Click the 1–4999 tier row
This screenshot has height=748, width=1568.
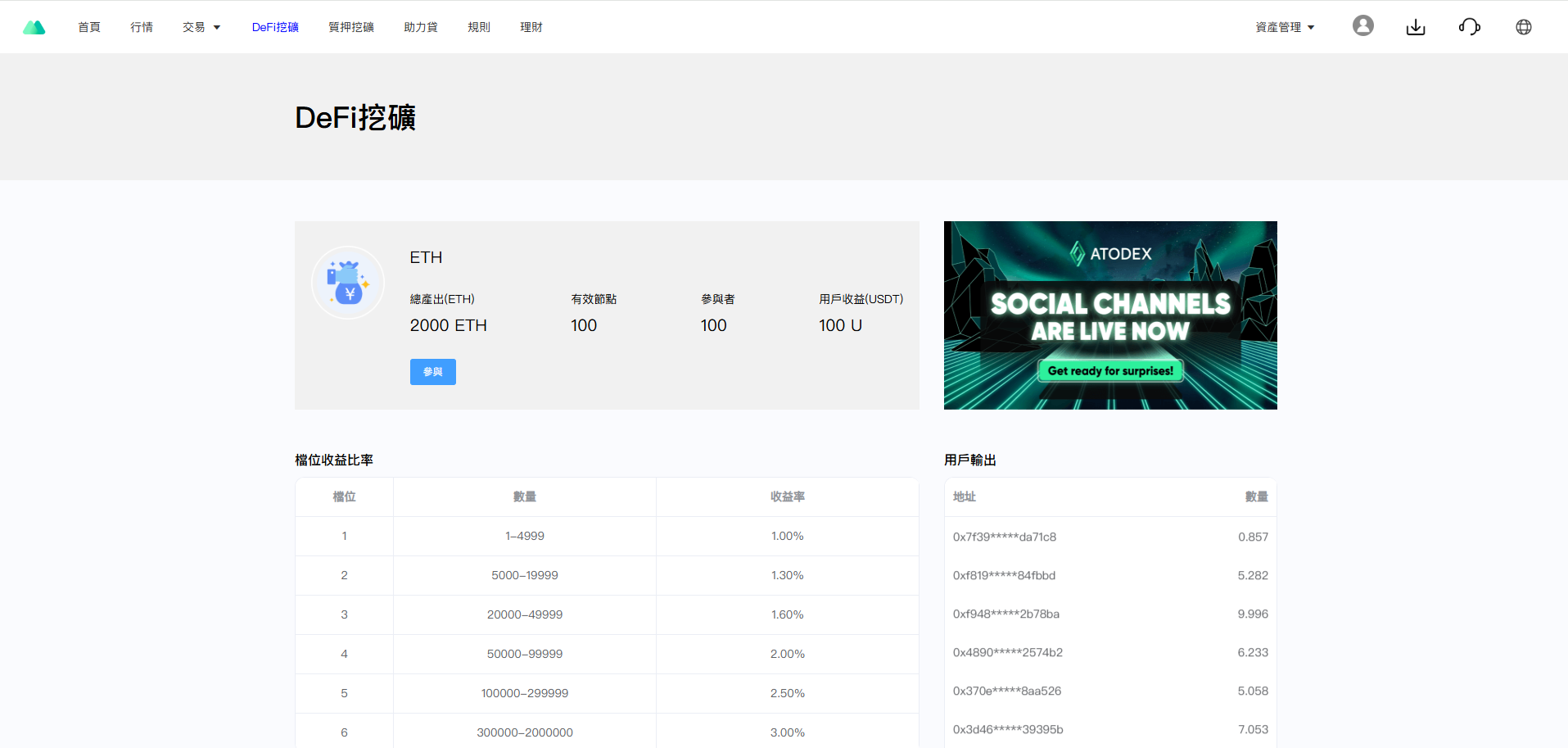point(525,536)
